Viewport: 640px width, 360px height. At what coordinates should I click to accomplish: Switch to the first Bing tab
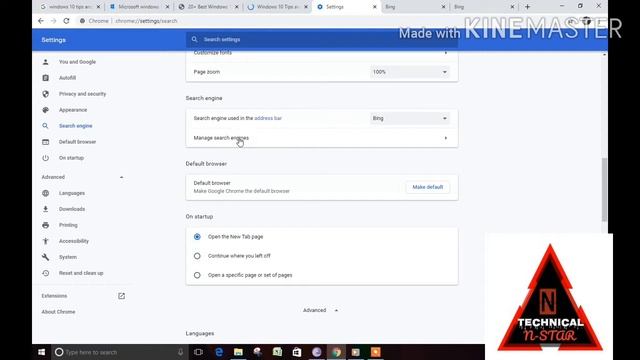[415, 7]
